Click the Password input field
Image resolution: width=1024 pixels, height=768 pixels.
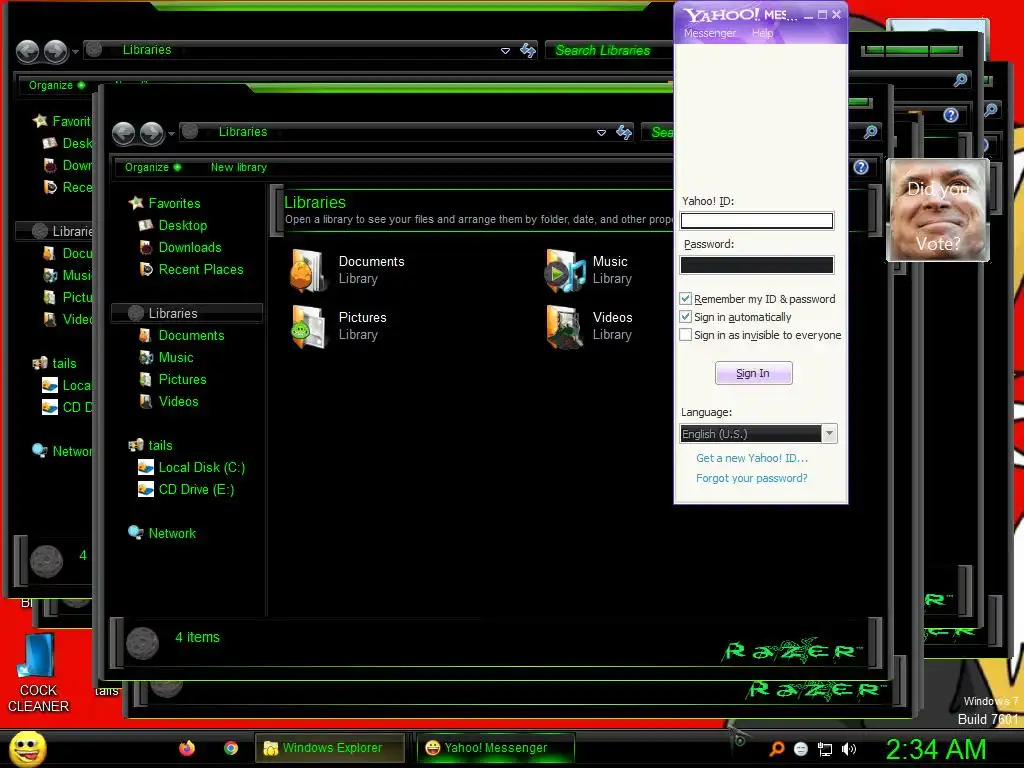pos(757,264)
